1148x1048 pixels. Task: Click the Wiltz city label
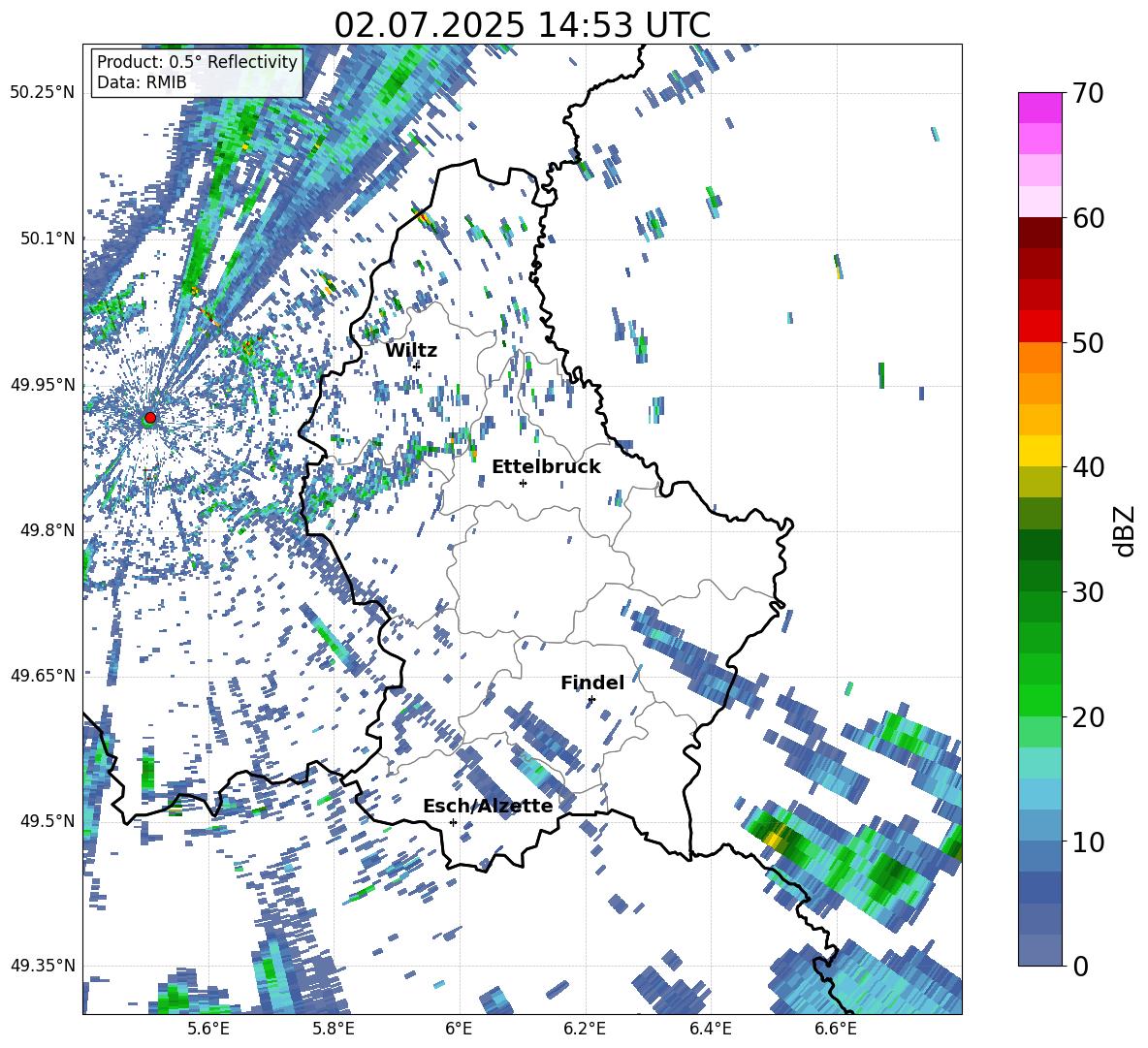pos(411,351)
